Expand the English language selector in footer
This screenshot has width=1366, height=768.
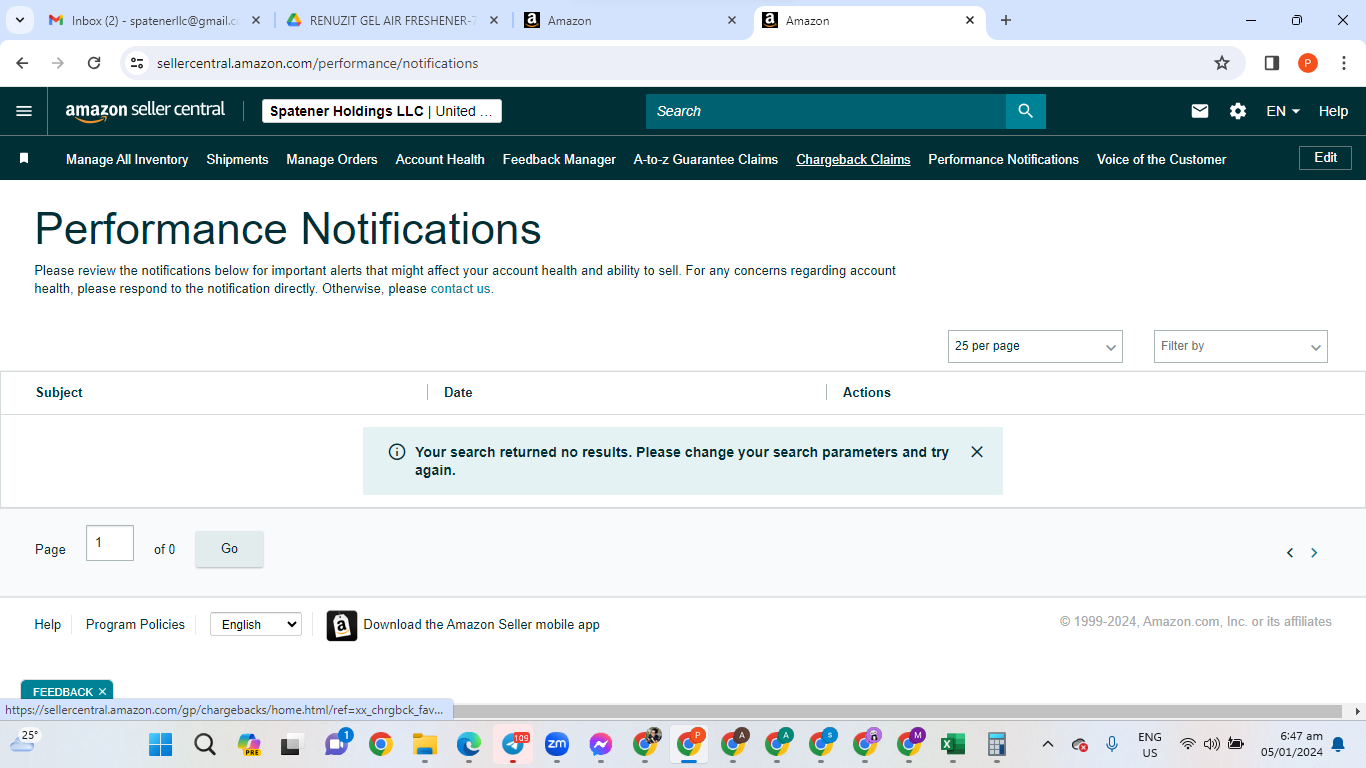click(x=256, y=624)
